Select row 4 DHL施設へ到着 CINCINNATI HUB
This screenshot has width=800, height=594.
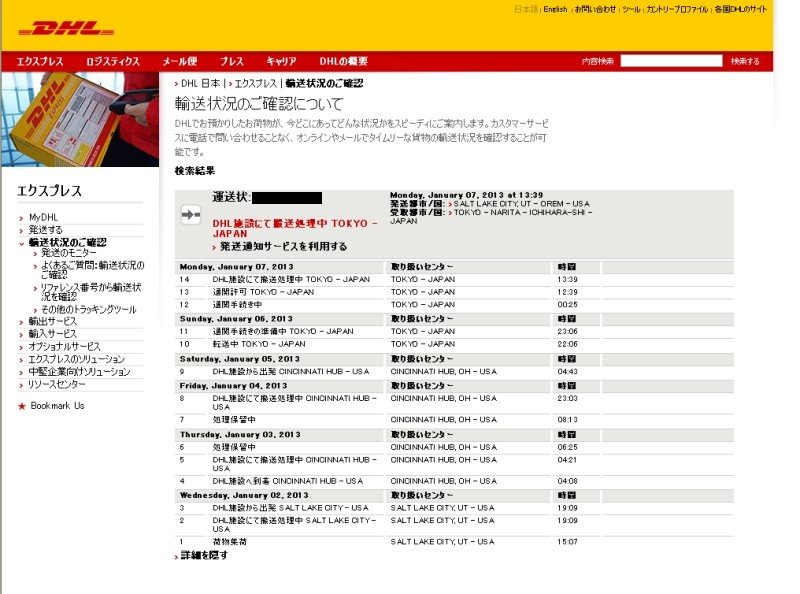pos(454,481)
